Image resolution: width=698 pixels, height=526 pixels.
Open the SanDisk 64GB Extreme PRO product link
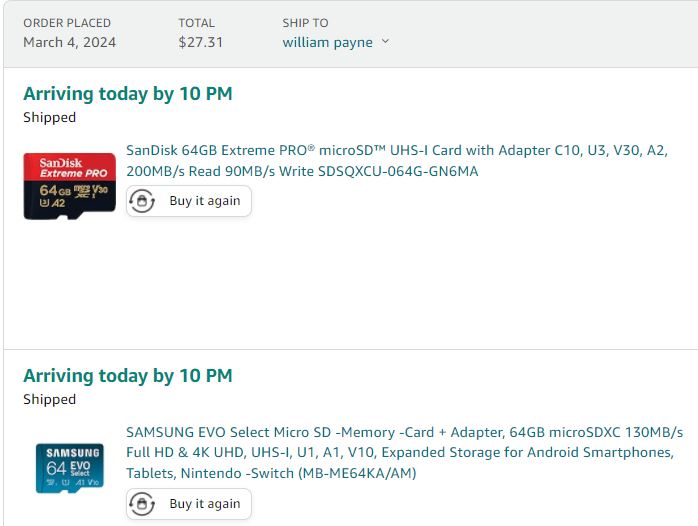click(x=397, y=161)
